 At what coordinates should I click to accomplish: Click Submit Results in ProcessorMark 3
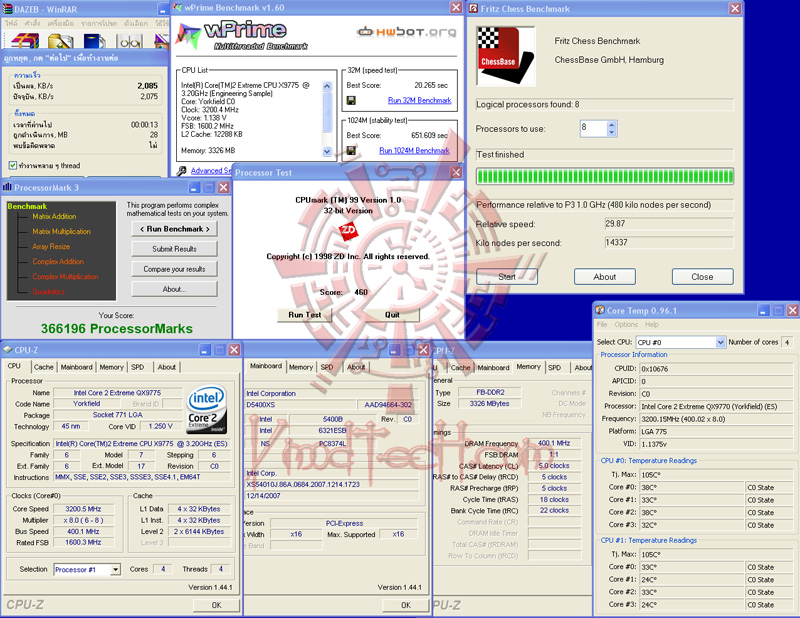(174, 249)
